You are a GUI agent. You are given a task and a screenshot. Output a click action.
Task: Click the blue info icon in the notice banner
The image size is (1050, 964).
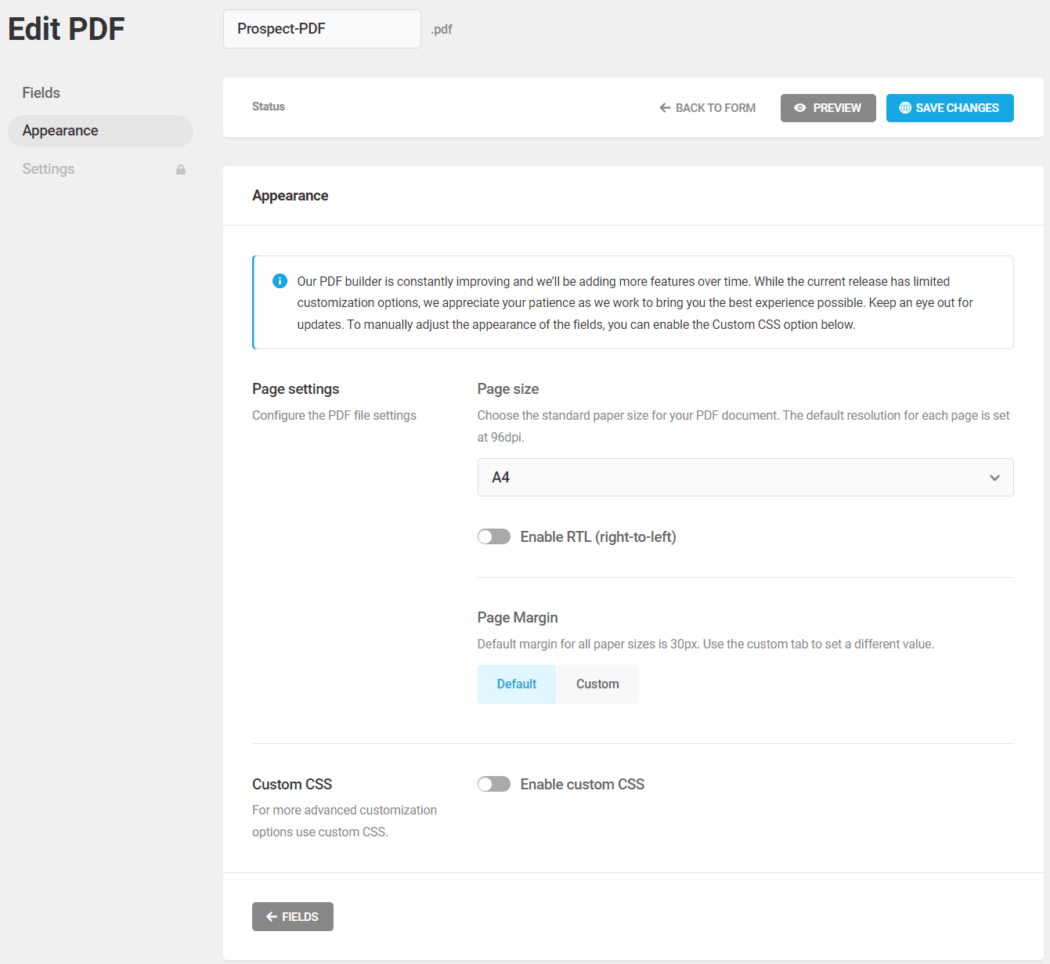[280, 281]
